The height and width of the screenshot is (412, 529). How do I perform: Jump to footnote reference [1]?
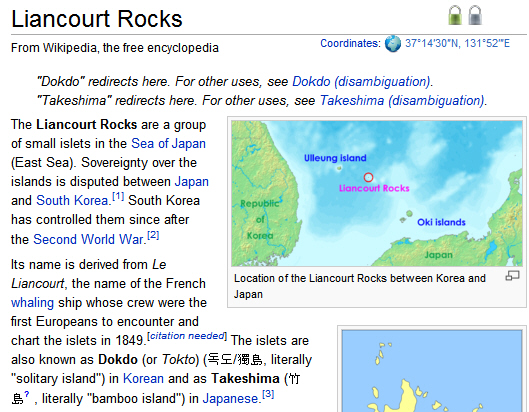coord(118,196)
